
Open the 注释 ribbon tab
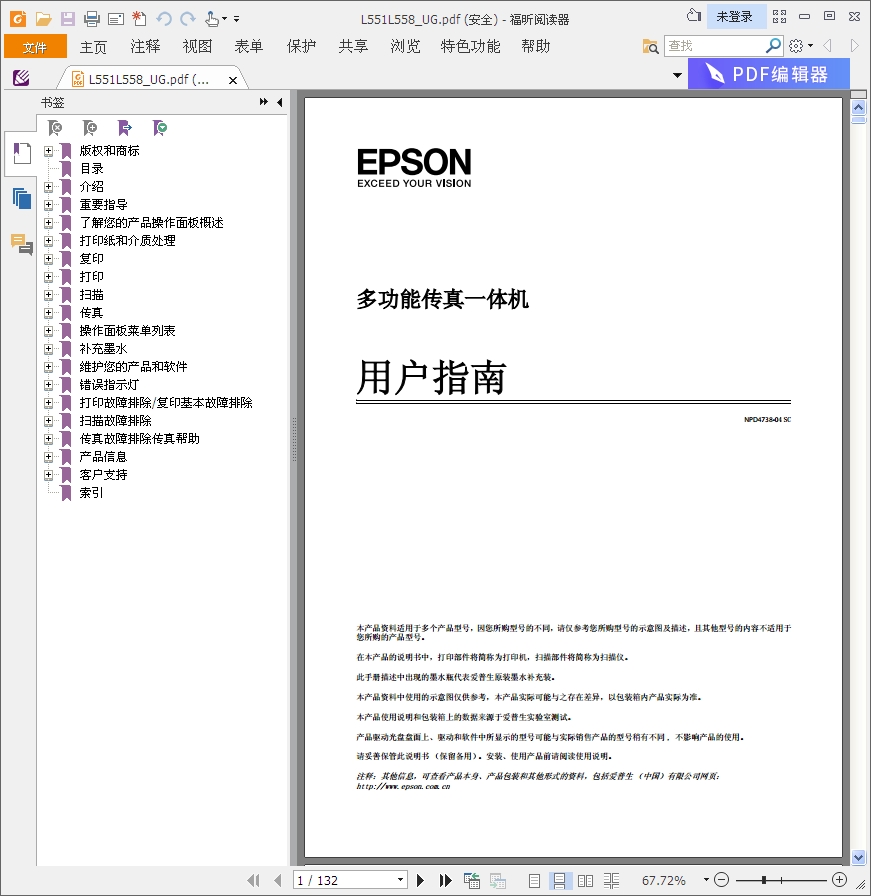coord(145,46)
